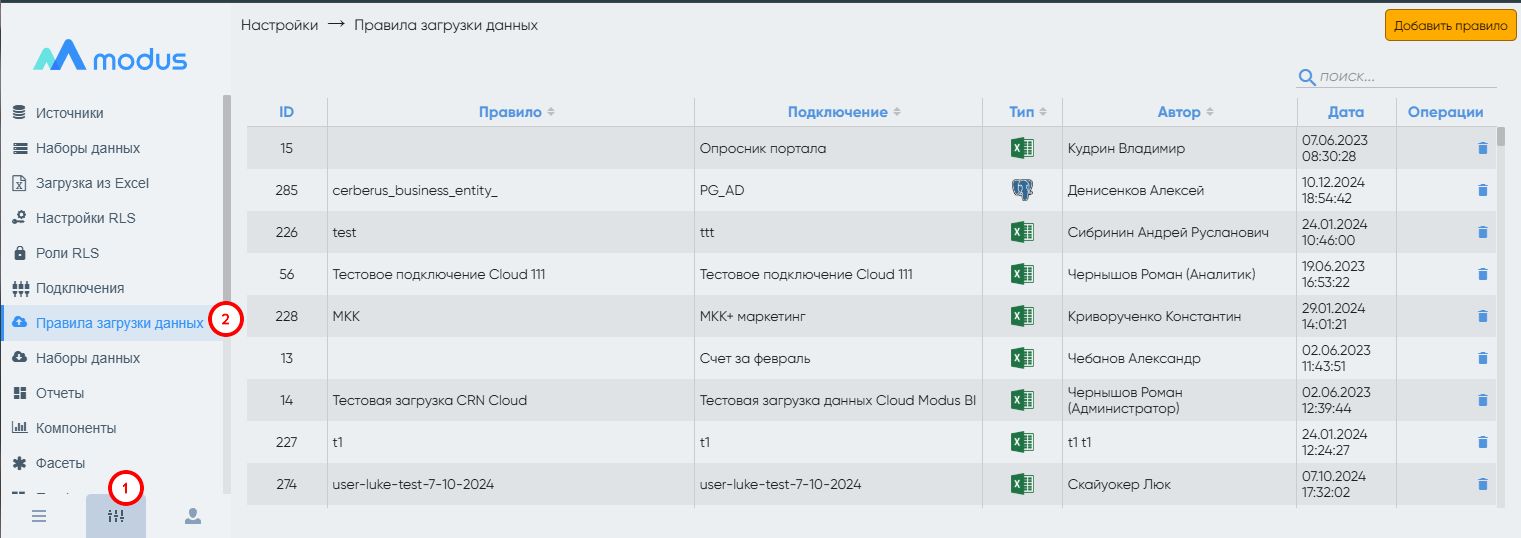The height and width of the screenshot is (538, 1521).
Task: Click the Настройки breadcrumb link
Action: coord(280,25)
